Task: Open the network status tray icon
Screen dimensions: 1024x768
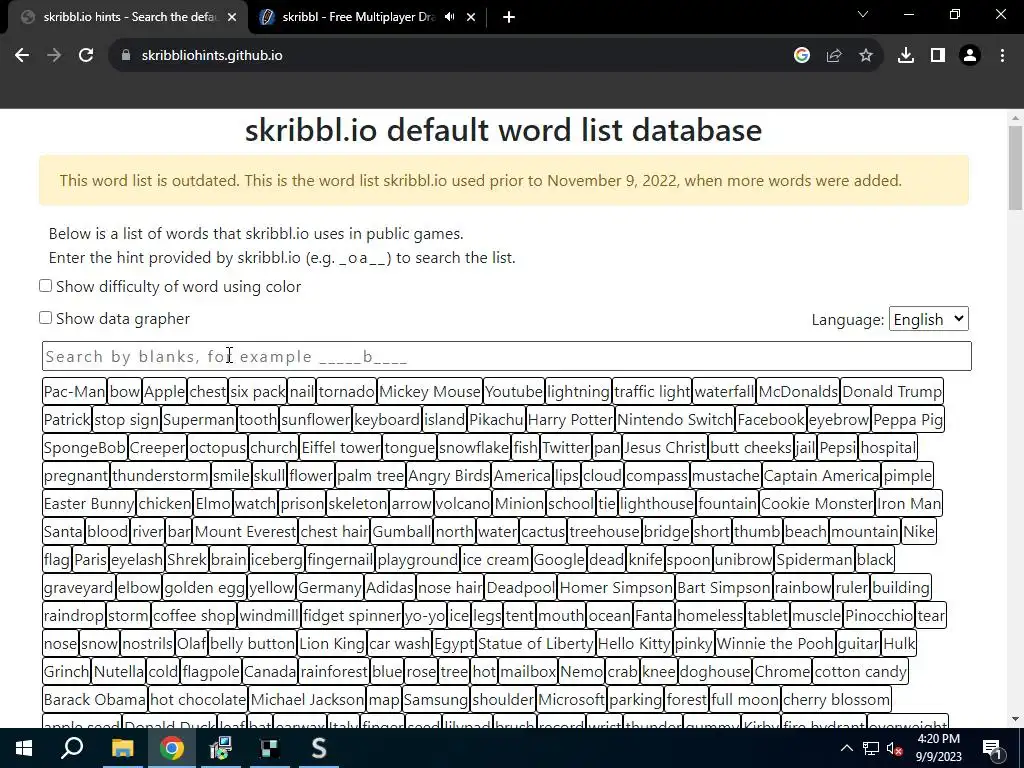Action: click(871, 748)
